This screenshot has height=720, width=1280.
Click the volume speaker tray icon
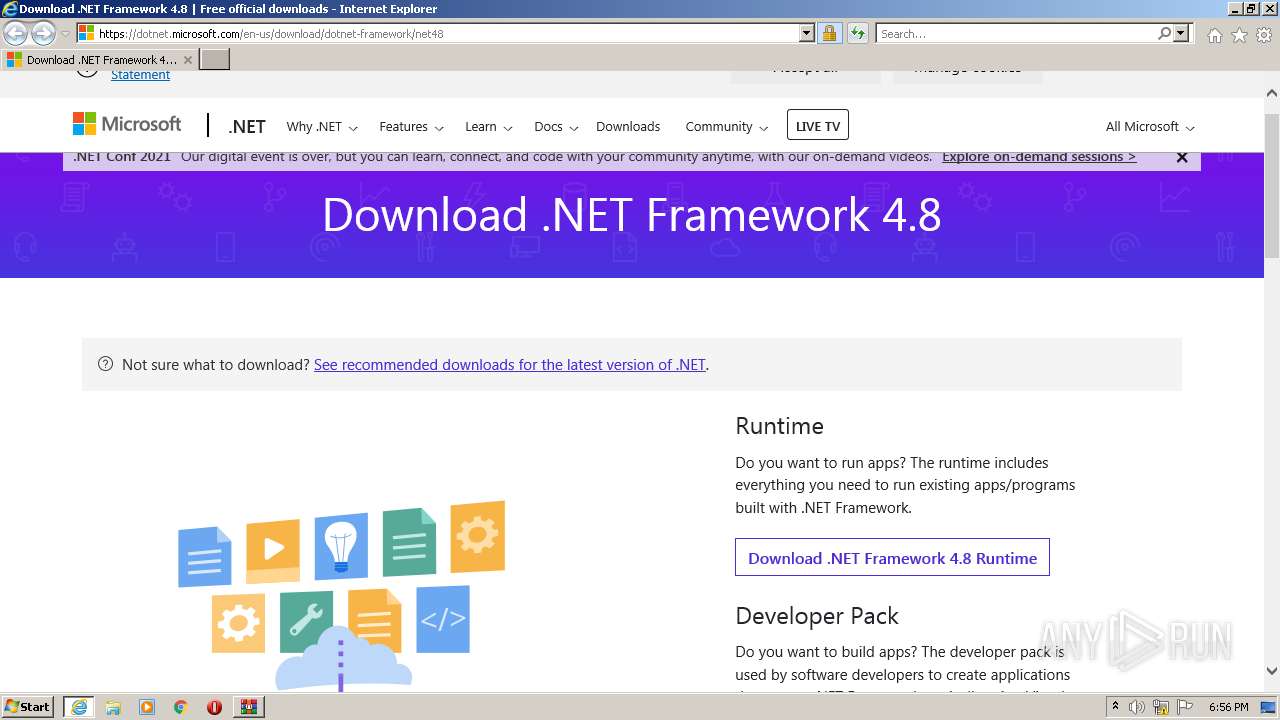[1138, 707]
